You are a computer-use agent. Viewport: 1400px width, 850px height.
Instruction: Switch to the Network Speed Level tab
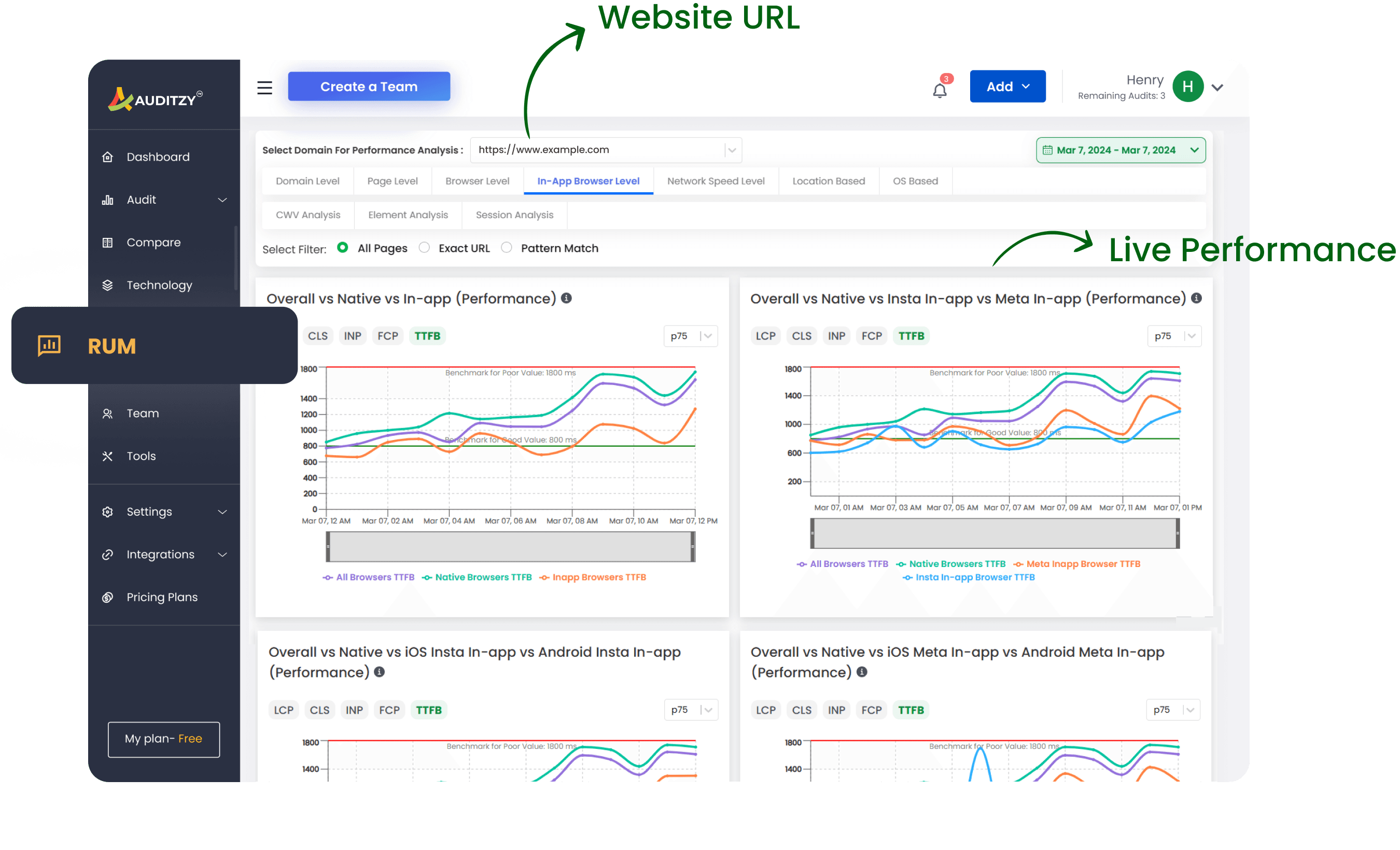pos(716,181)
